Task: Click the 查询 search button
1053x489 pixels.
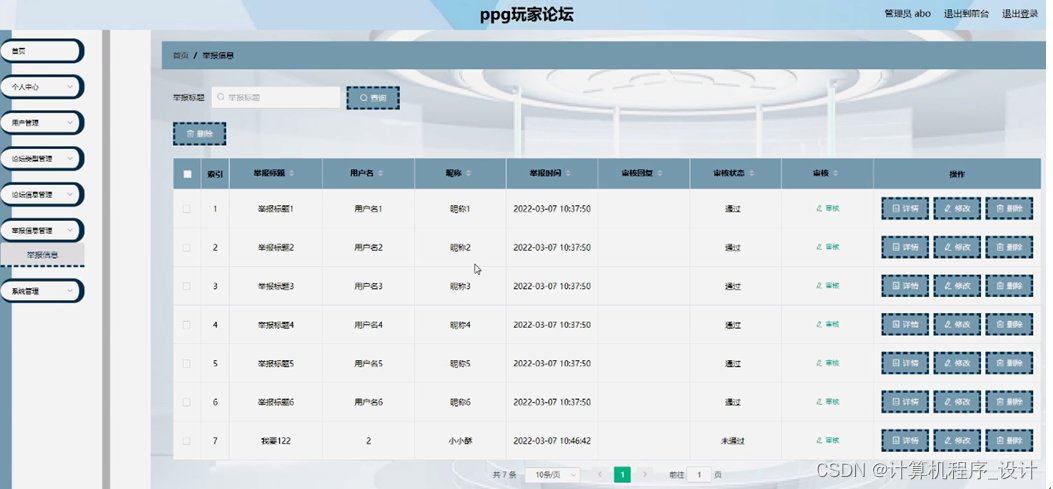Action: (x=373, y=98)
